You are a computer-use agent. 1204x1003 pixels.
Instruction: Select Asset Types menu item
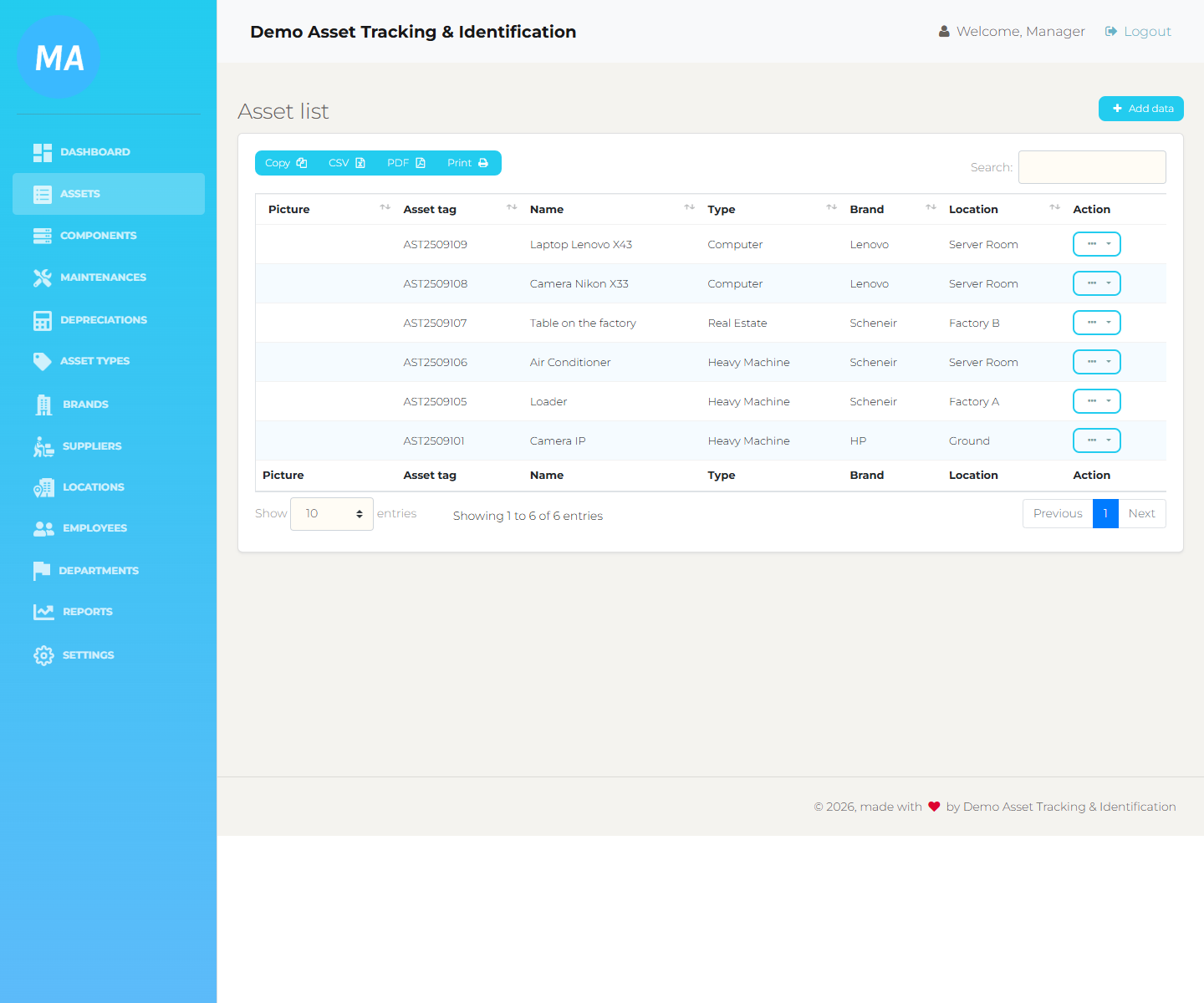pos(109,361)
